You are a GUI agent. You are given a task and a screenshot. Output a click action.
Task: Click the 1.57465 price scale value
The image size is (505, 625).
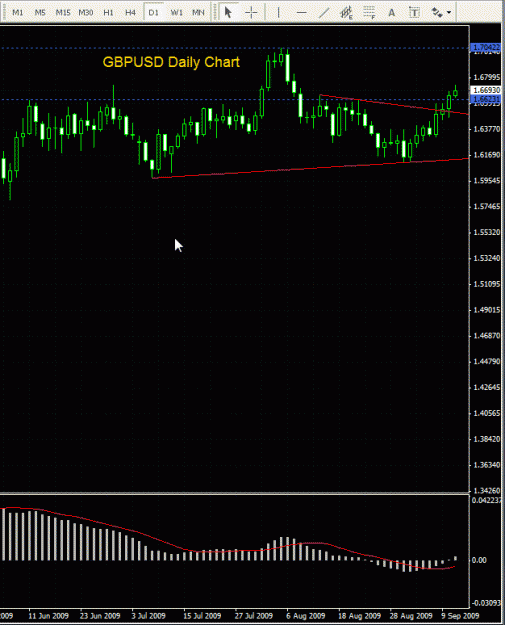coord(486,206)
